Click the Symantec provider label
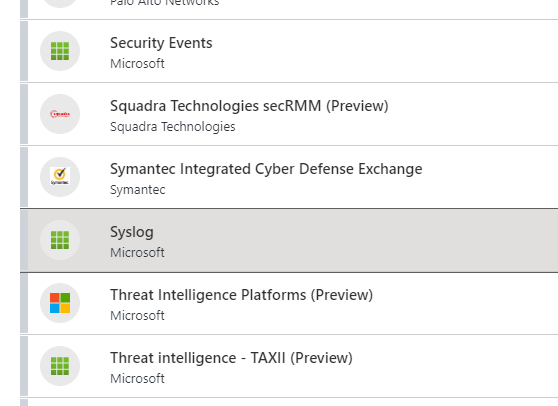This screenshot has width=558, height=406. 137,190
